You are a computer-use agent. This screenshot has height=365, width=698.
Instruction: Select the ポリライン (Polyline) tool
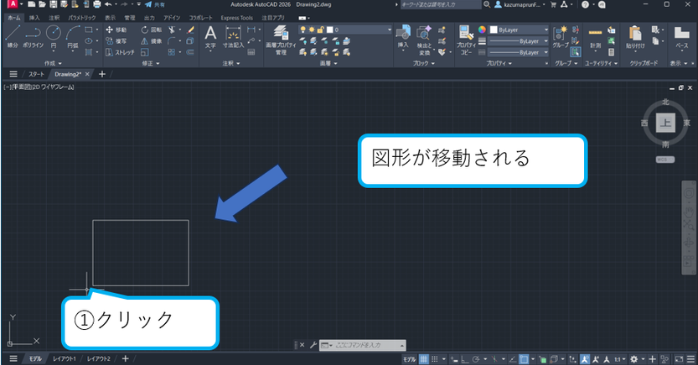pos(33,36)
